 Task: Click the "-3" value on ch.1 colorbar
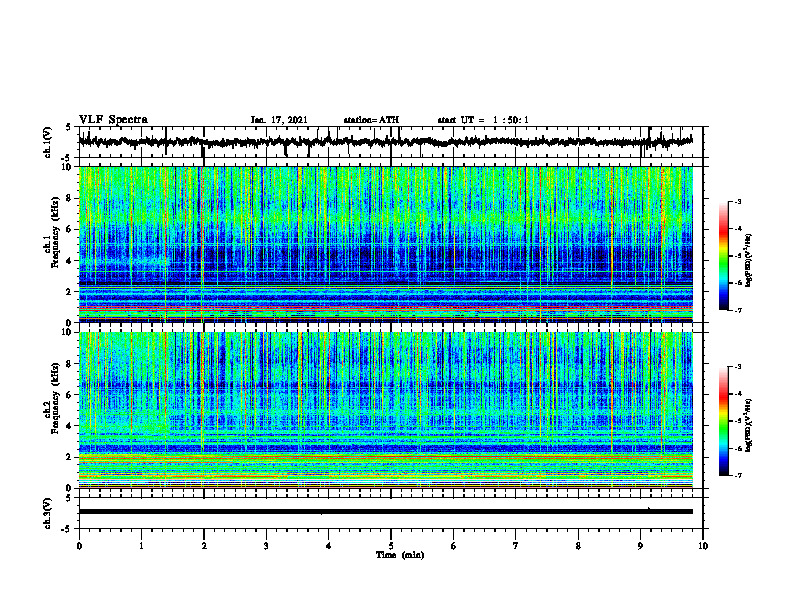coord(737,202)
